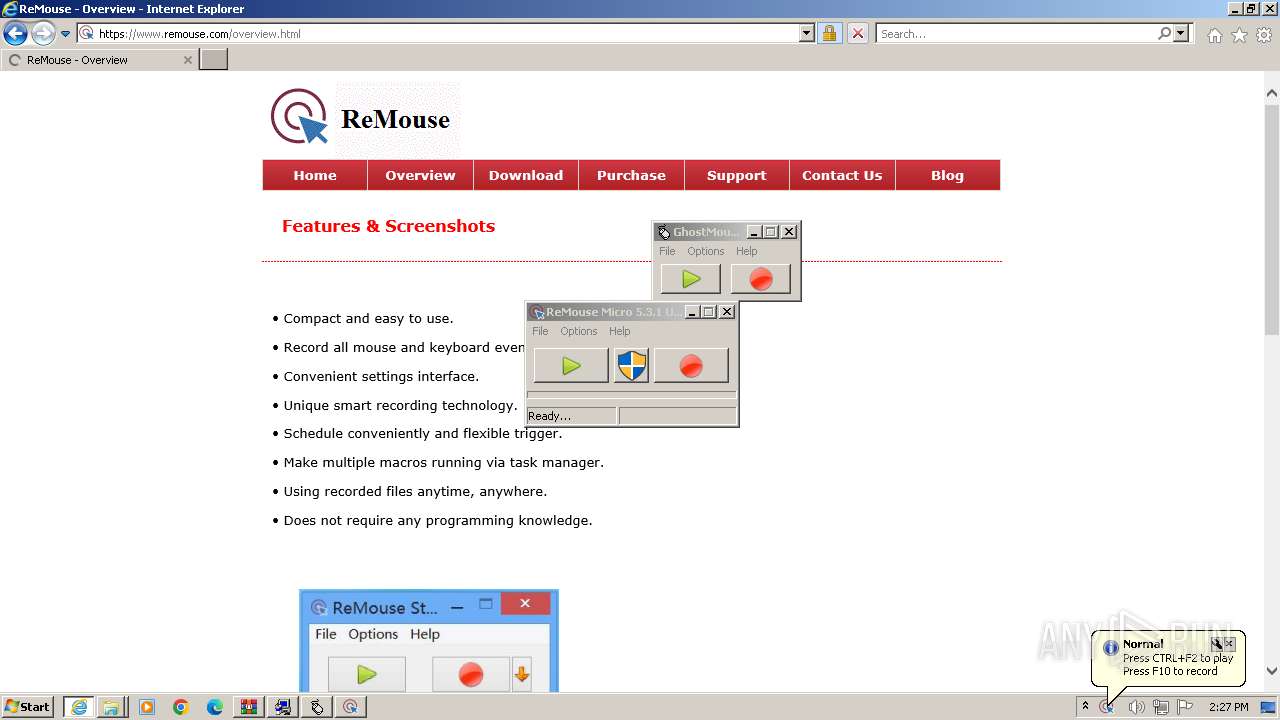The image size is (1280, 720).
Task: Click the volume speaker tray icon
Action: [x=1136, y=707]
